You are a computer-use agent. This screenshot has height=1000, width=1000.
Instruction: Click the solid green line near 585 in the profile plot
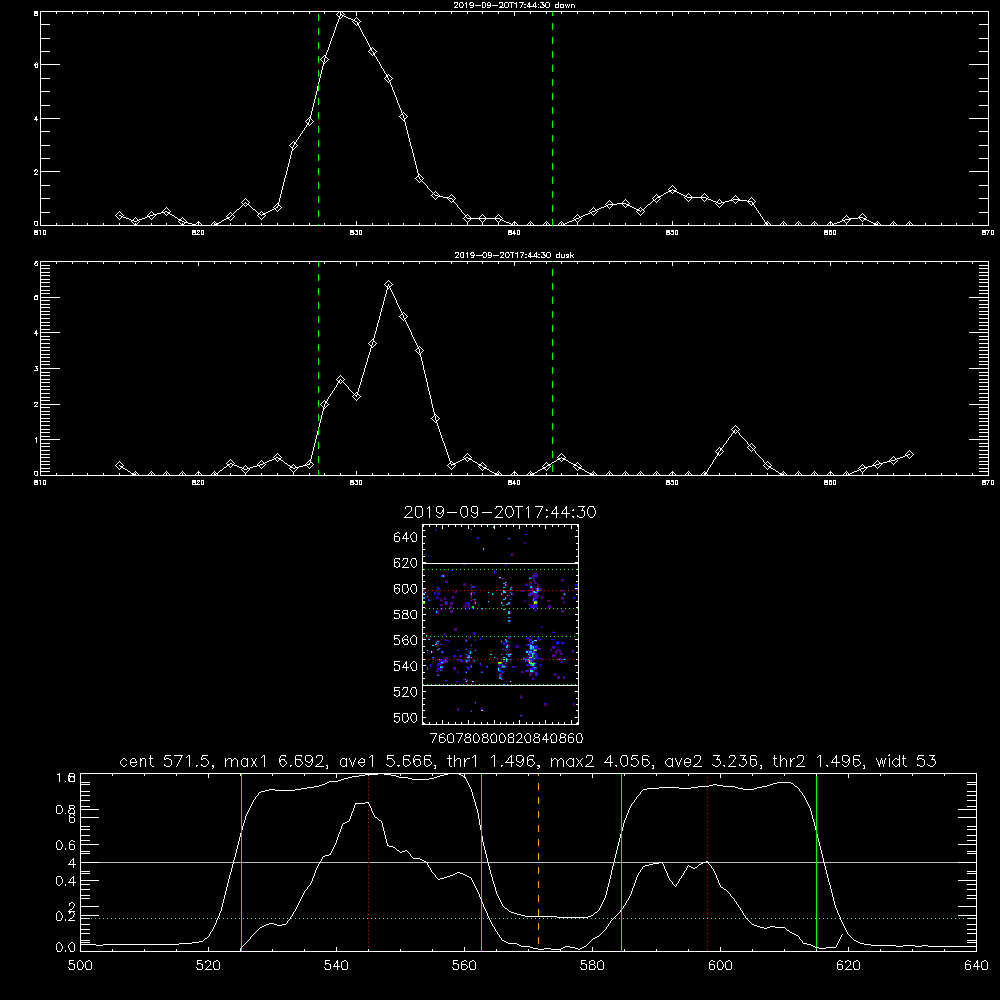tap(621, 862)
